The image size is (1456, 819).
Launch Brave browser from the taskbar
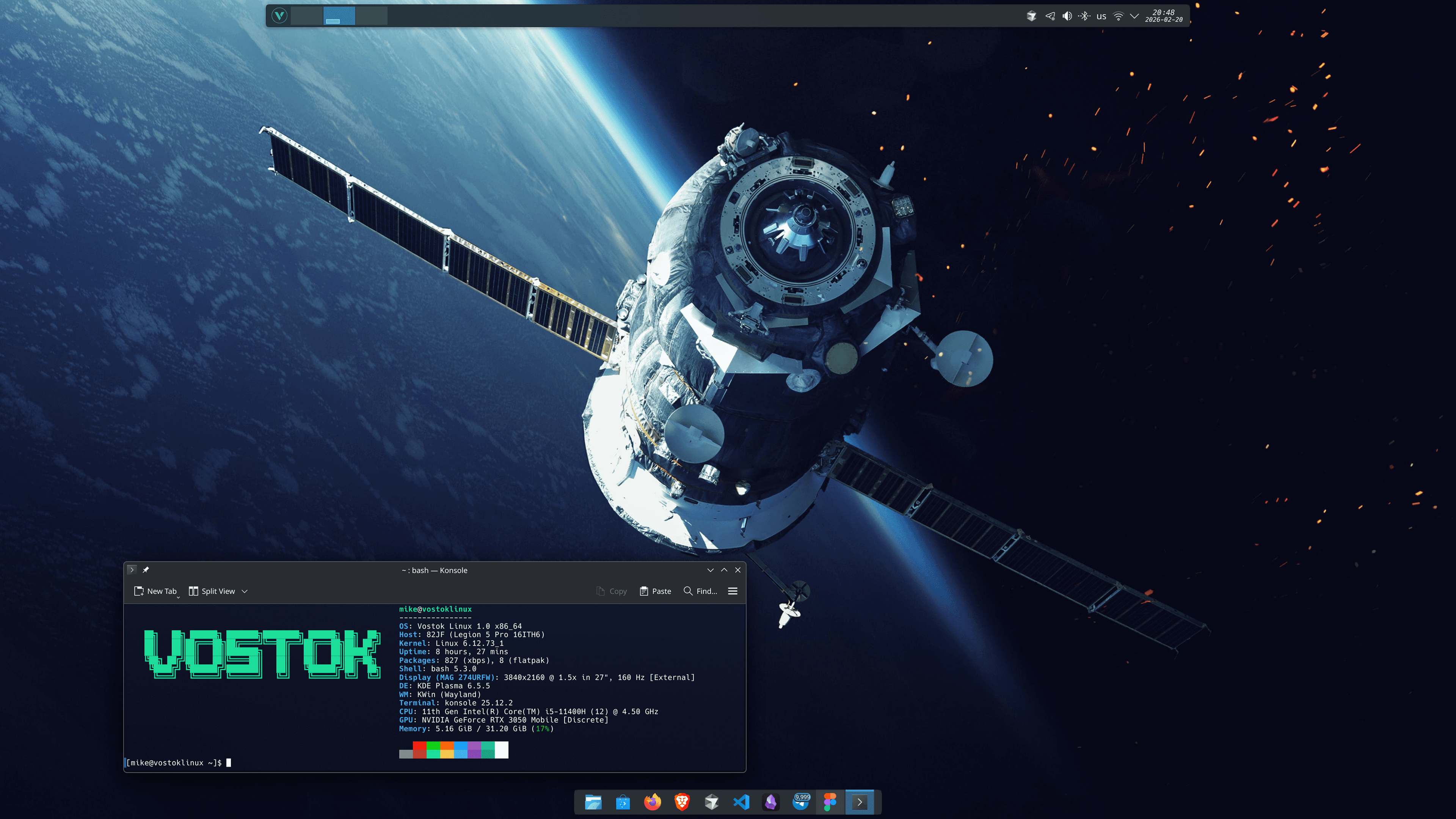click(682, 802)
